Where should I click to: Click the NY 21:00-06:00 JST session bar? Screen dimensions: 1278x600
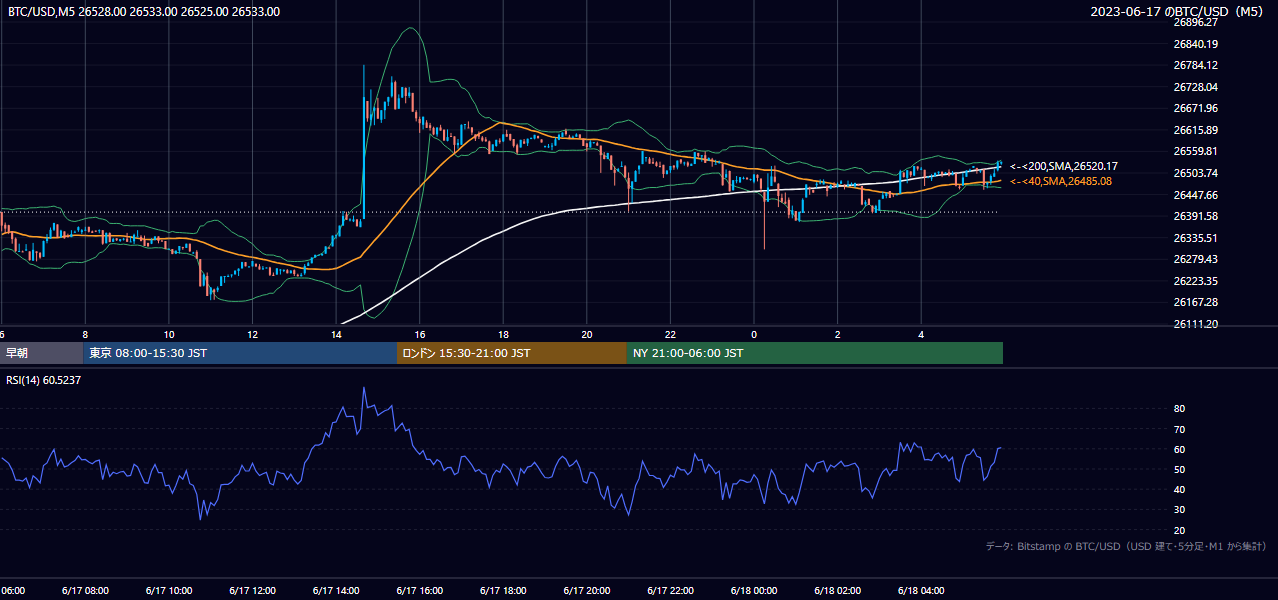[815, 353]
